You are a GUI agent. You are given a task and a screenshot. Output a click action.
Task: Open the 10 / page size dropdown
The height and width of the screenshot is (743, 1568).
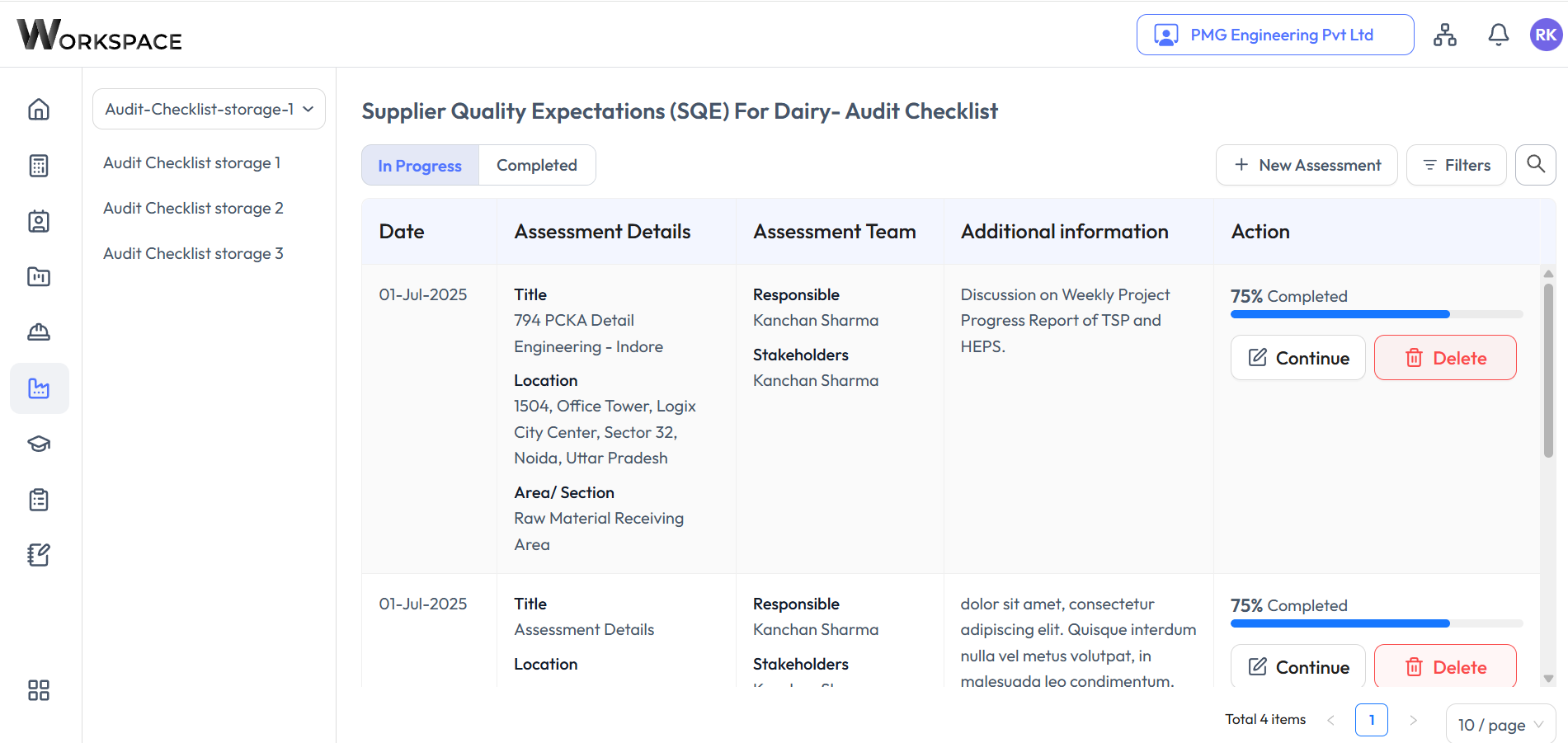1500,725
